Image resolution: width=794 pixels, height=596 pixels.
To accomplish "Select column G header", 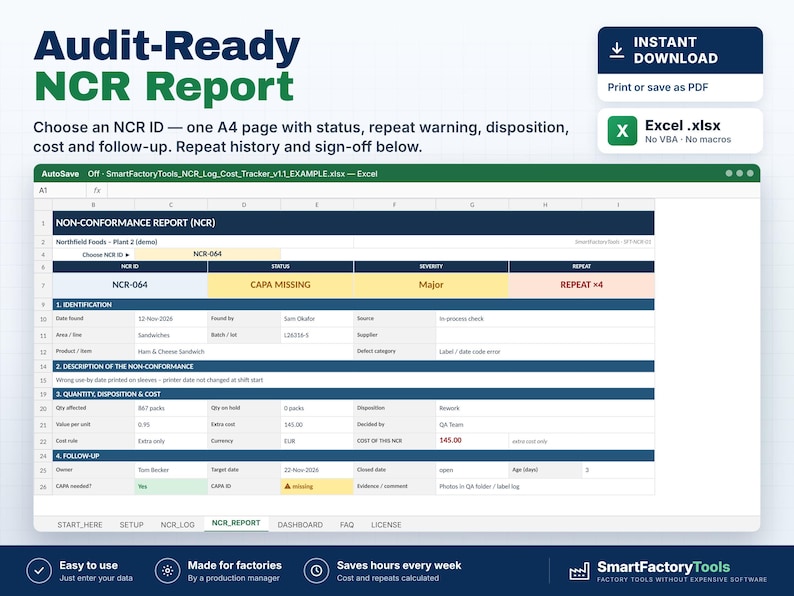I will click(472, 205).
